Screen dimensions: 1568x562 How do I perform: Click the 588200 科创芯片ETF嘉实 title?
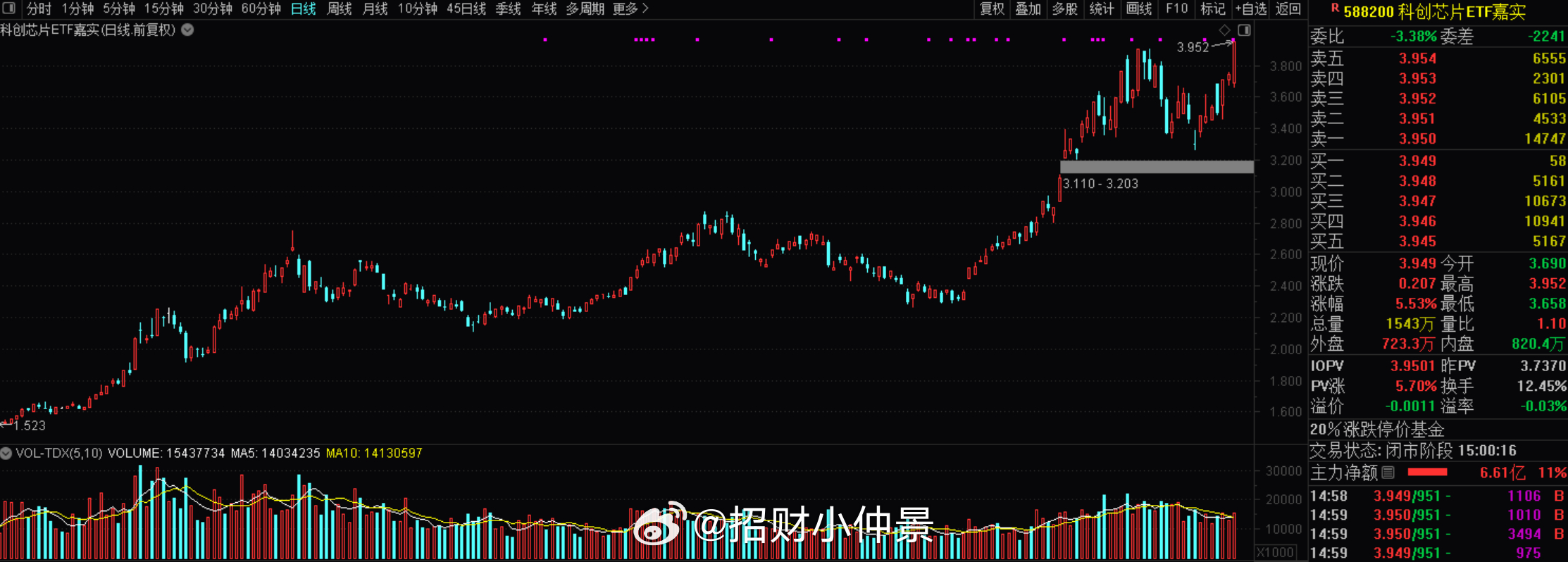coord(1434,11)
